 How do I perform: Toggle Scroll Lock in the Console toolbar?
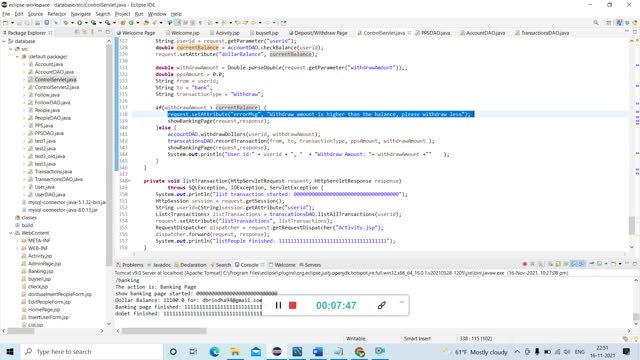point(558,264)
